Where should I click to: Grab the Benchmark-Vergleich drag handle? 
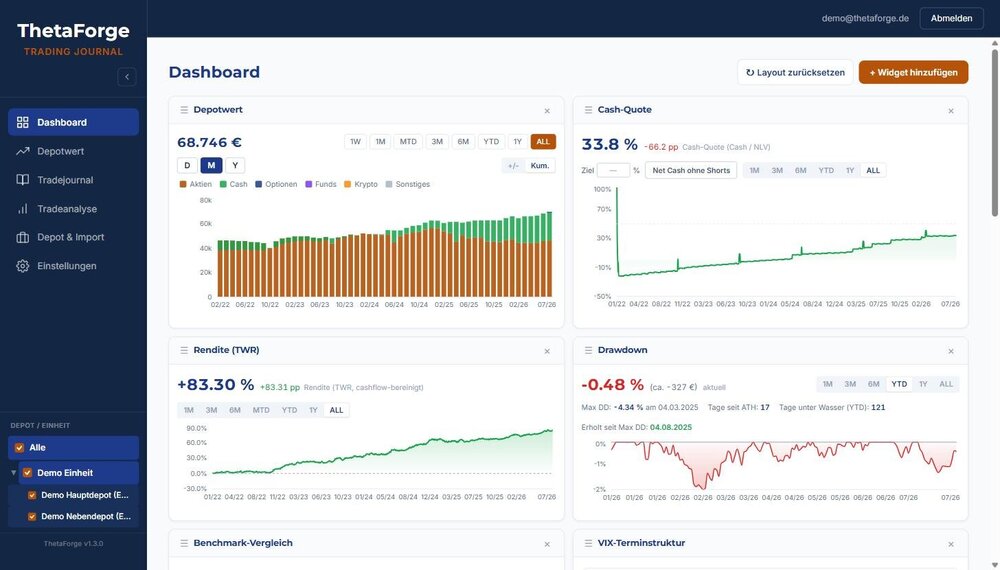tap(184, 543)
